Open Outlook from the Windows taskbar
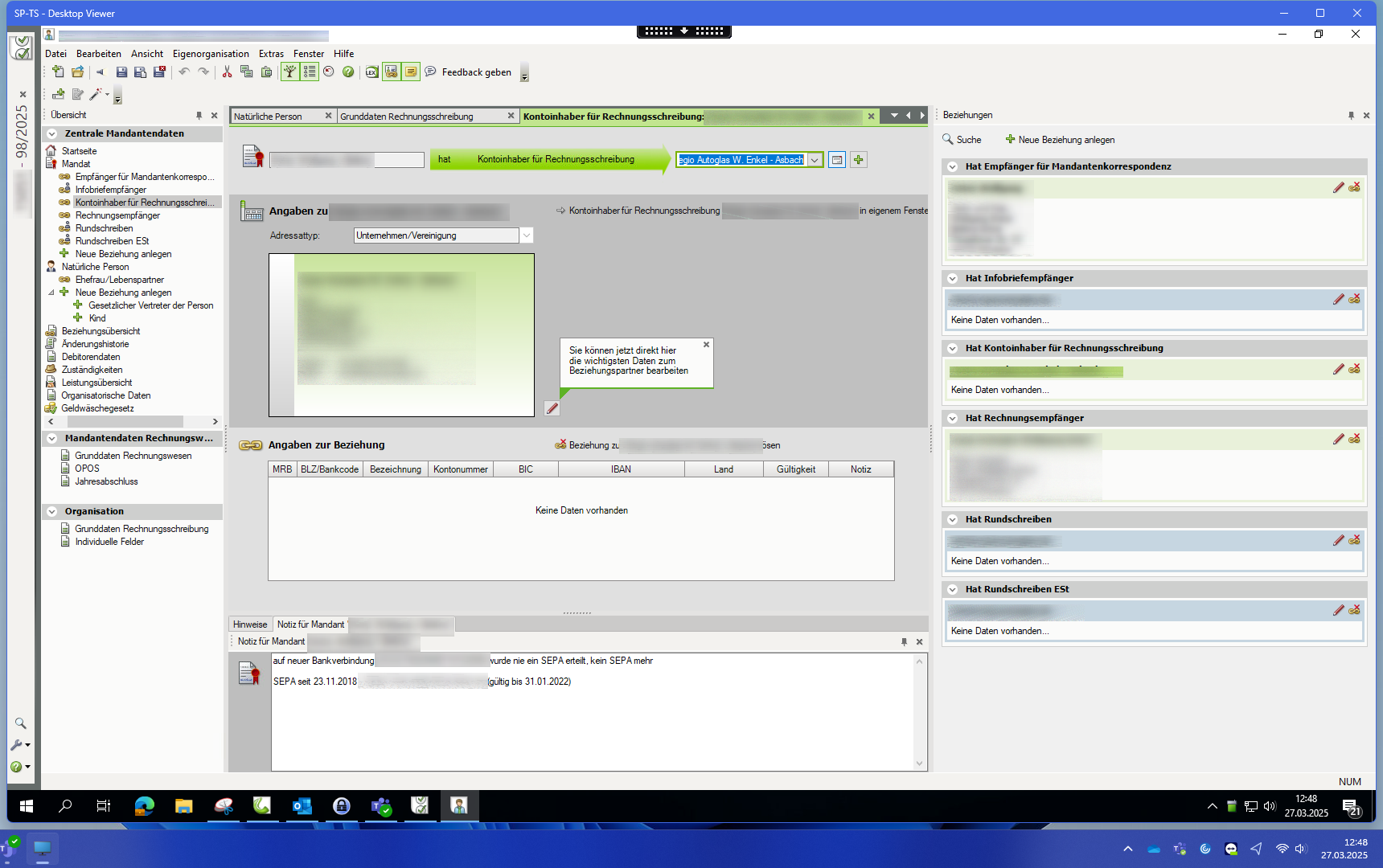This screenshot has height=868, width=1383. (x=302, y=805)
